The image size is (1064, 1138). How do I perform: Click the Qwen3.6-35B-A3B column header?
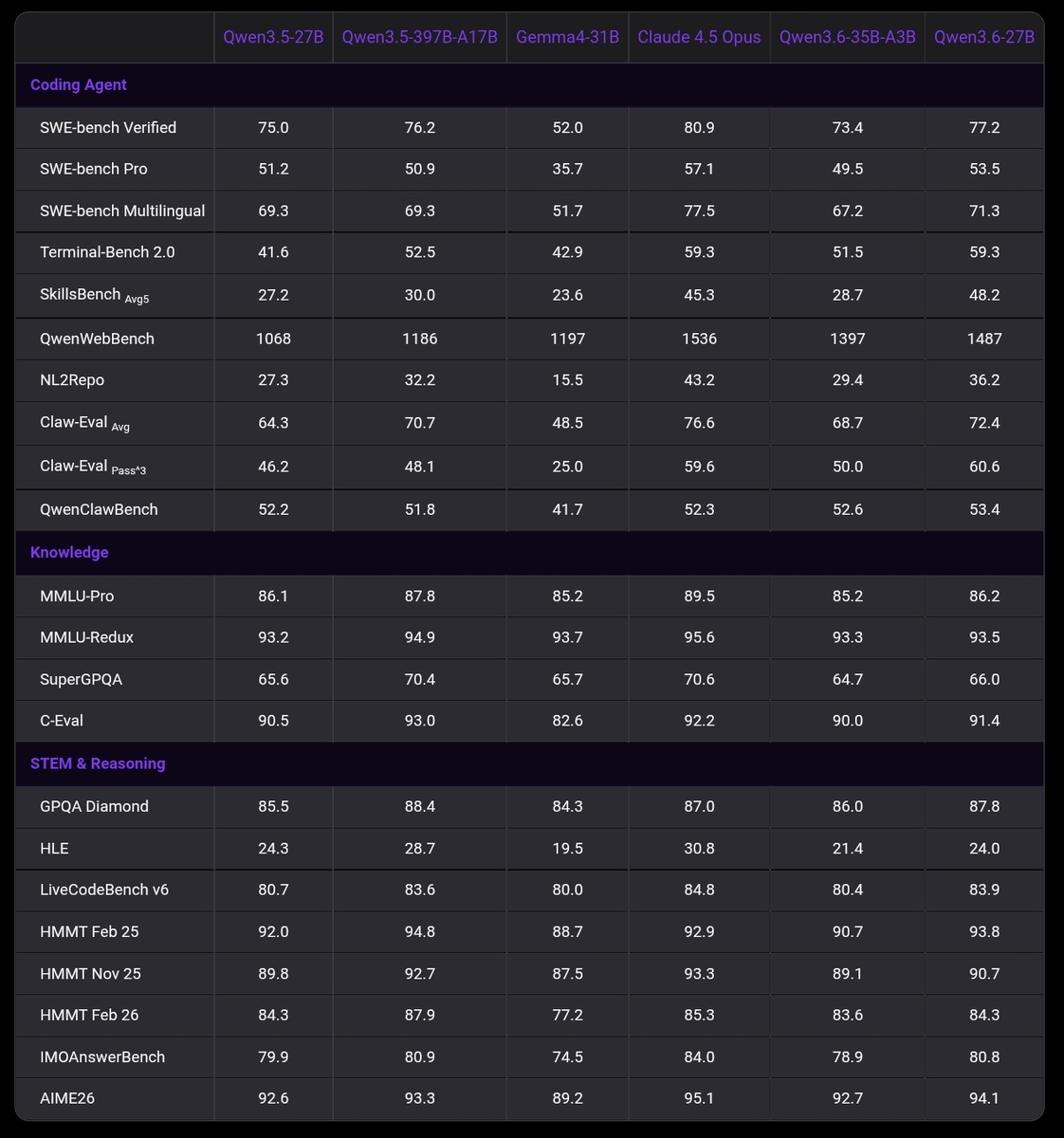point(847,37)
